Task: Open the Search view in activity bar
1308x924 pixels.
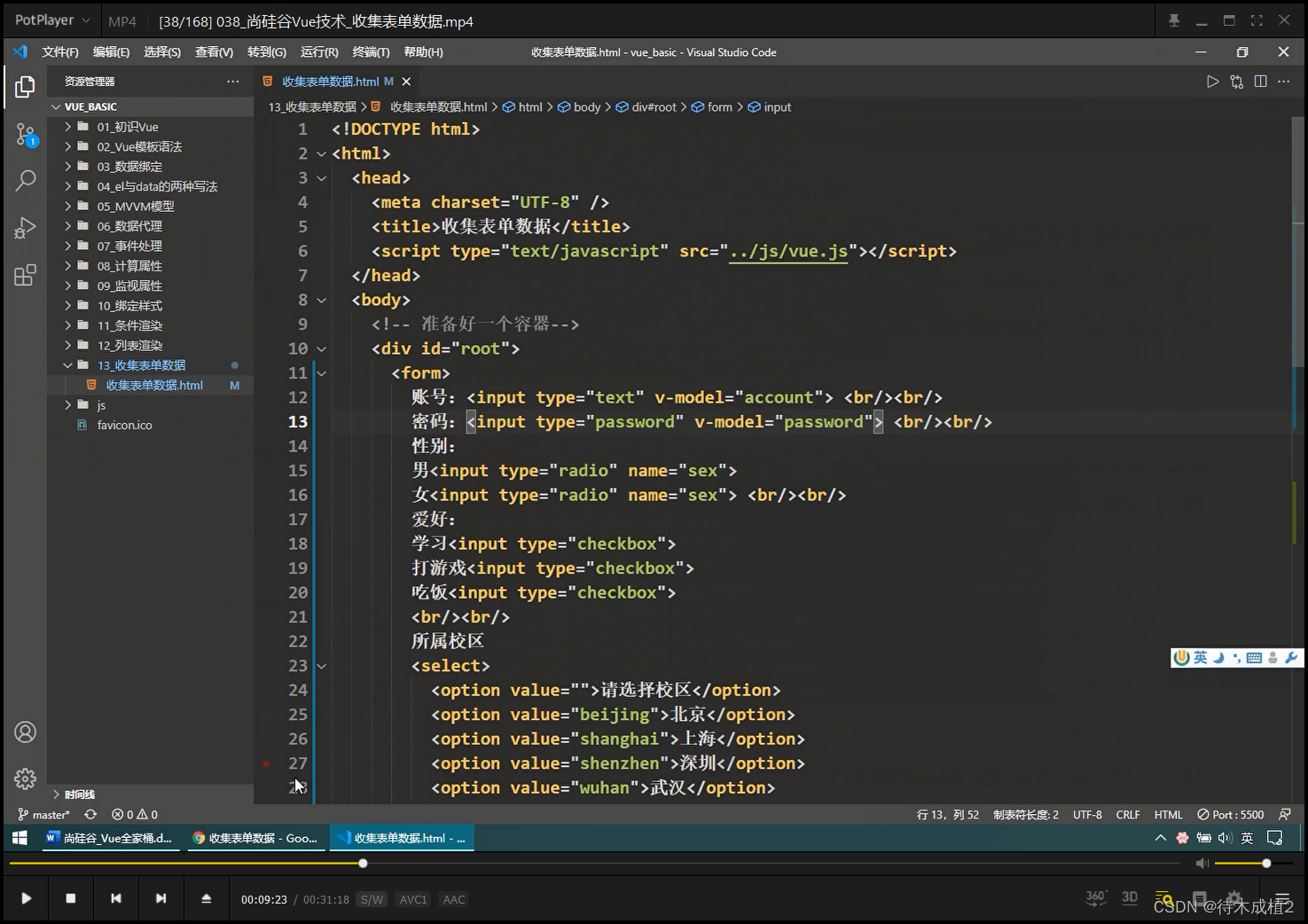Action: pyautogui.click(x=25, y=181)
